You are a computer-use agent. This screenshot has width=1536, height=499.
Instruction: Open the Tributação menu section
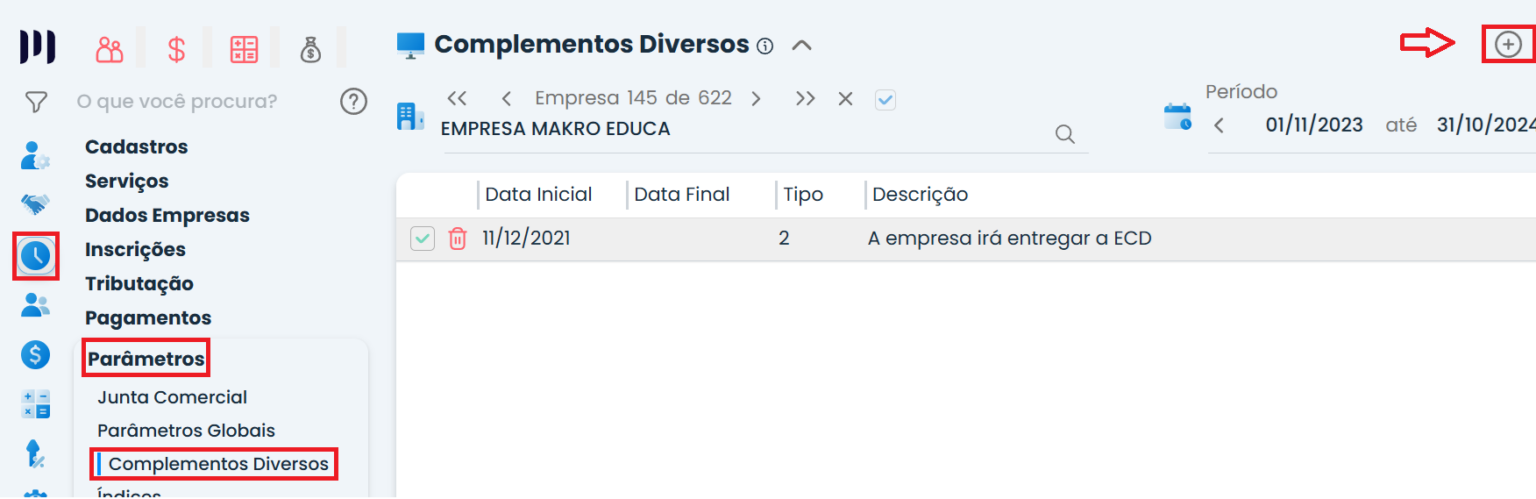(139, 284)
